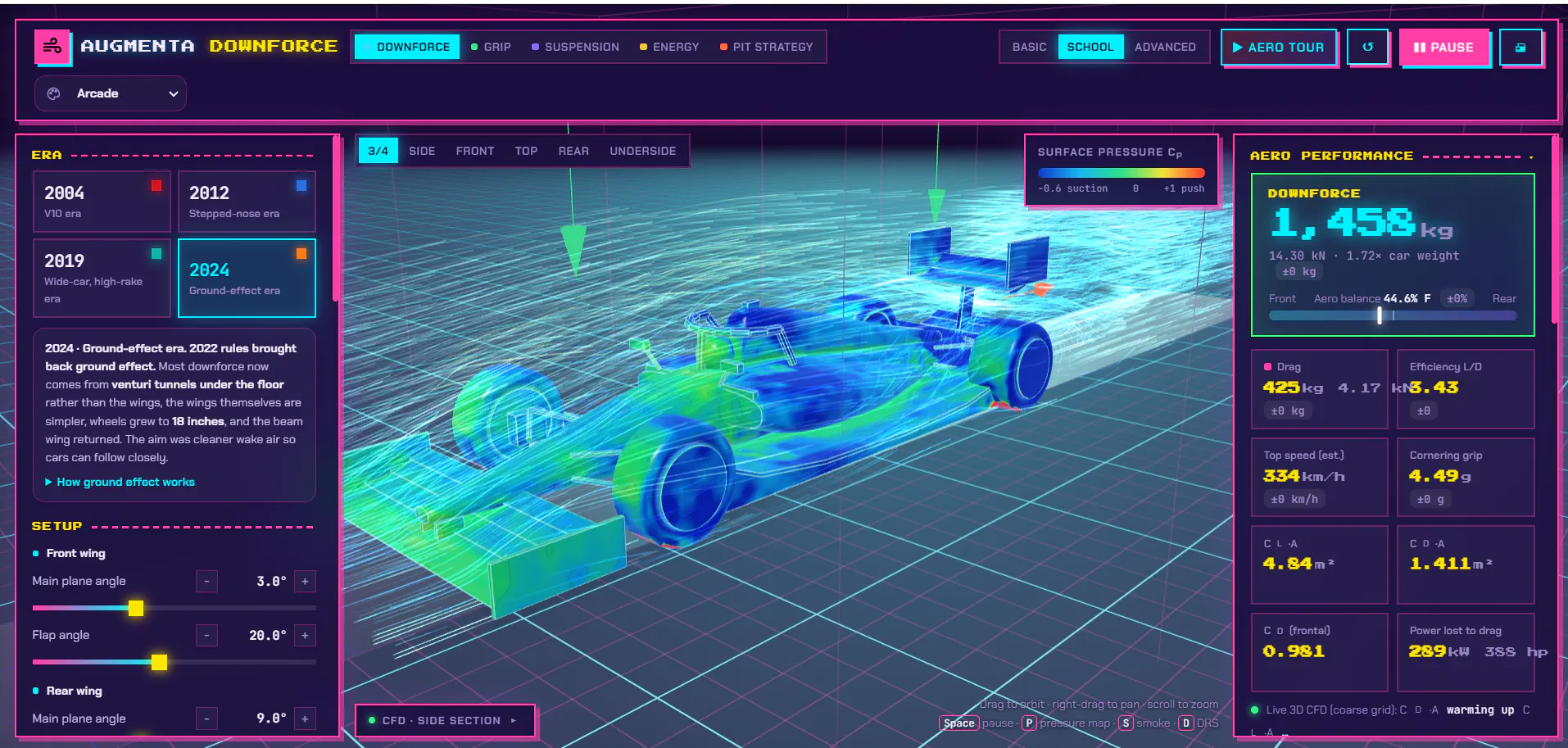The height and width of the screenshot is (748, 1568).
Task: Click the downforce 1,458 kg value
Action: (1360, 223)
